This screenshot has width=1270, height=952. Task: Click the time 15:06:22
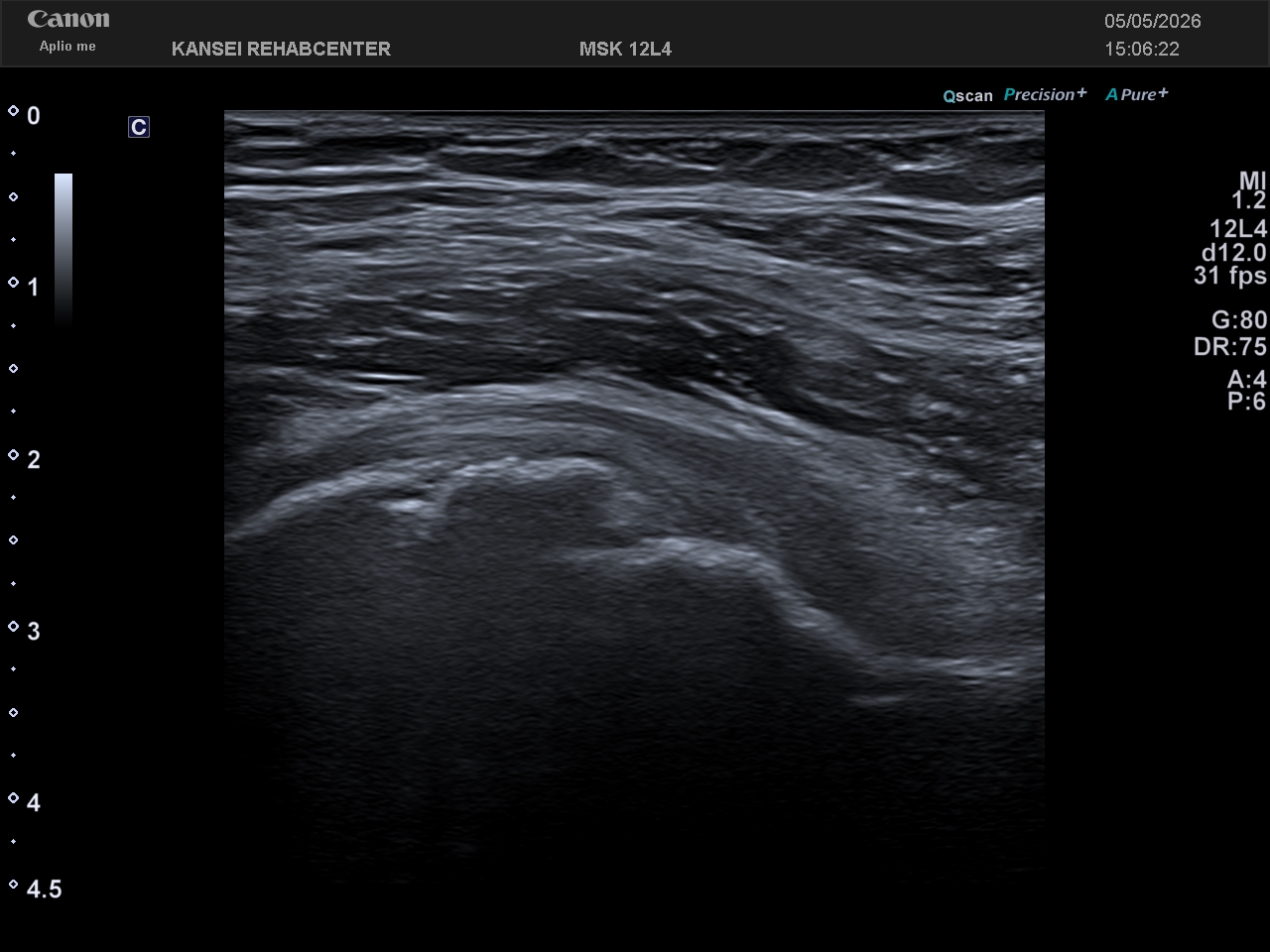[x=1142, y=49]
